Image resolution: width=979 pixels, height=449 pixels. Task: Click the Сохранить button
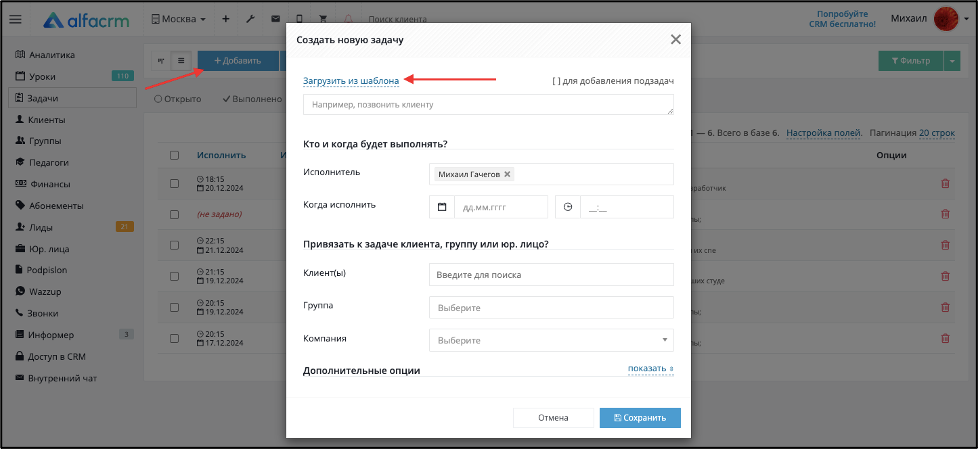click(x=640, y=418)
